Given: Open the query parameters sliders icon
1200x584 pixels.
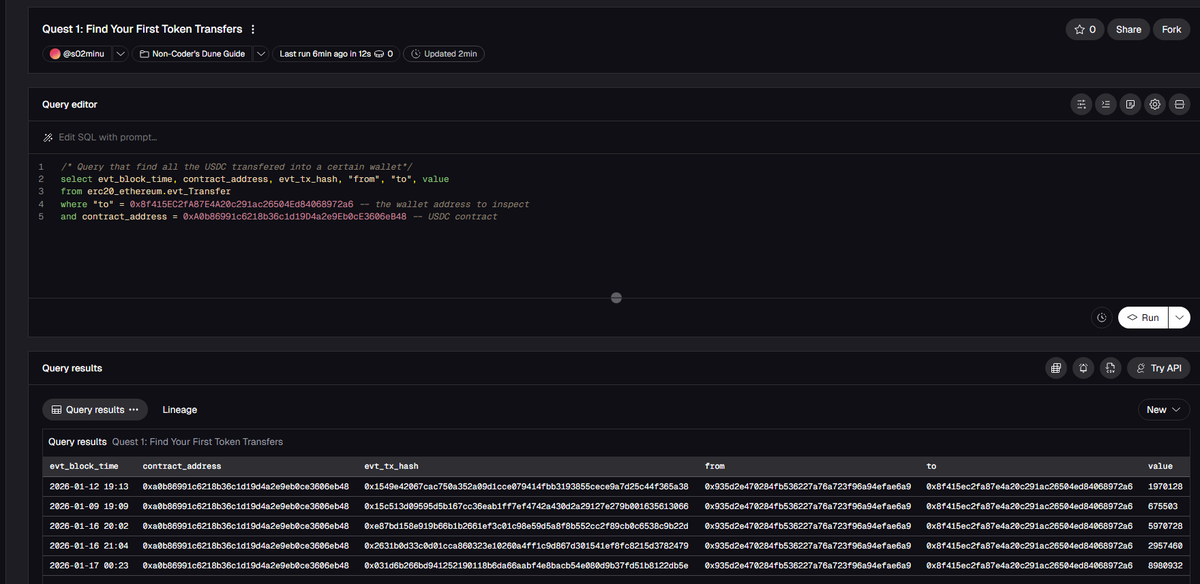Looking at the screenshot, I should [1079, 104].
